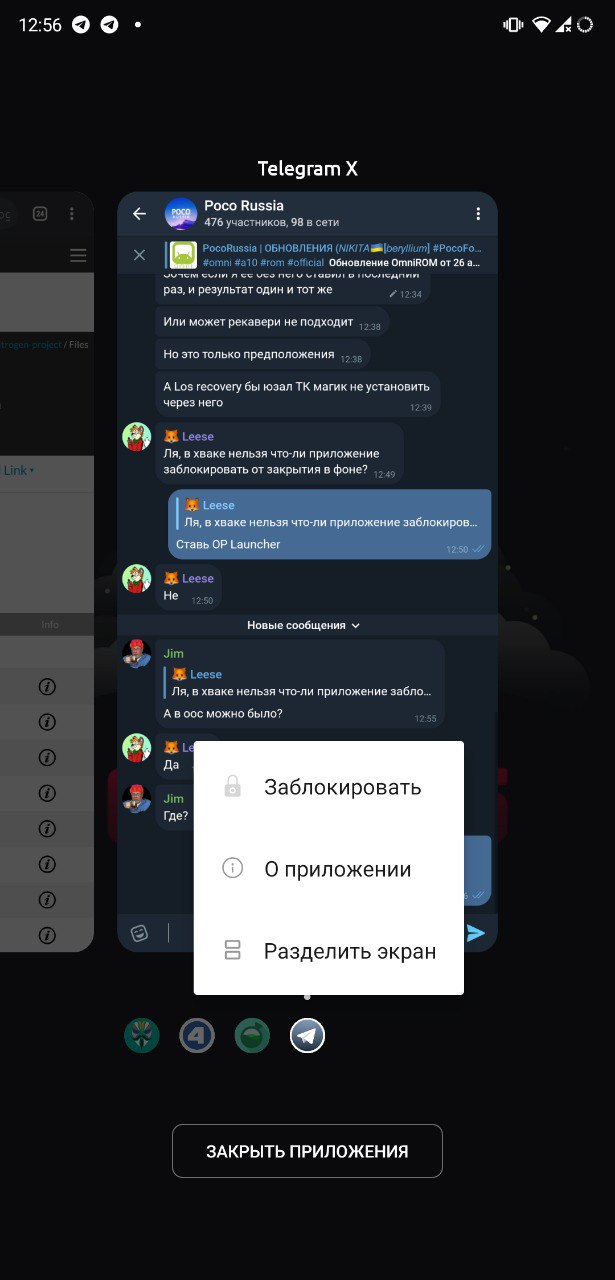The height and width of the screenshot is (1280, 615).
Task: Open О приложении app info entry
Action: click(x=329, y=869)
